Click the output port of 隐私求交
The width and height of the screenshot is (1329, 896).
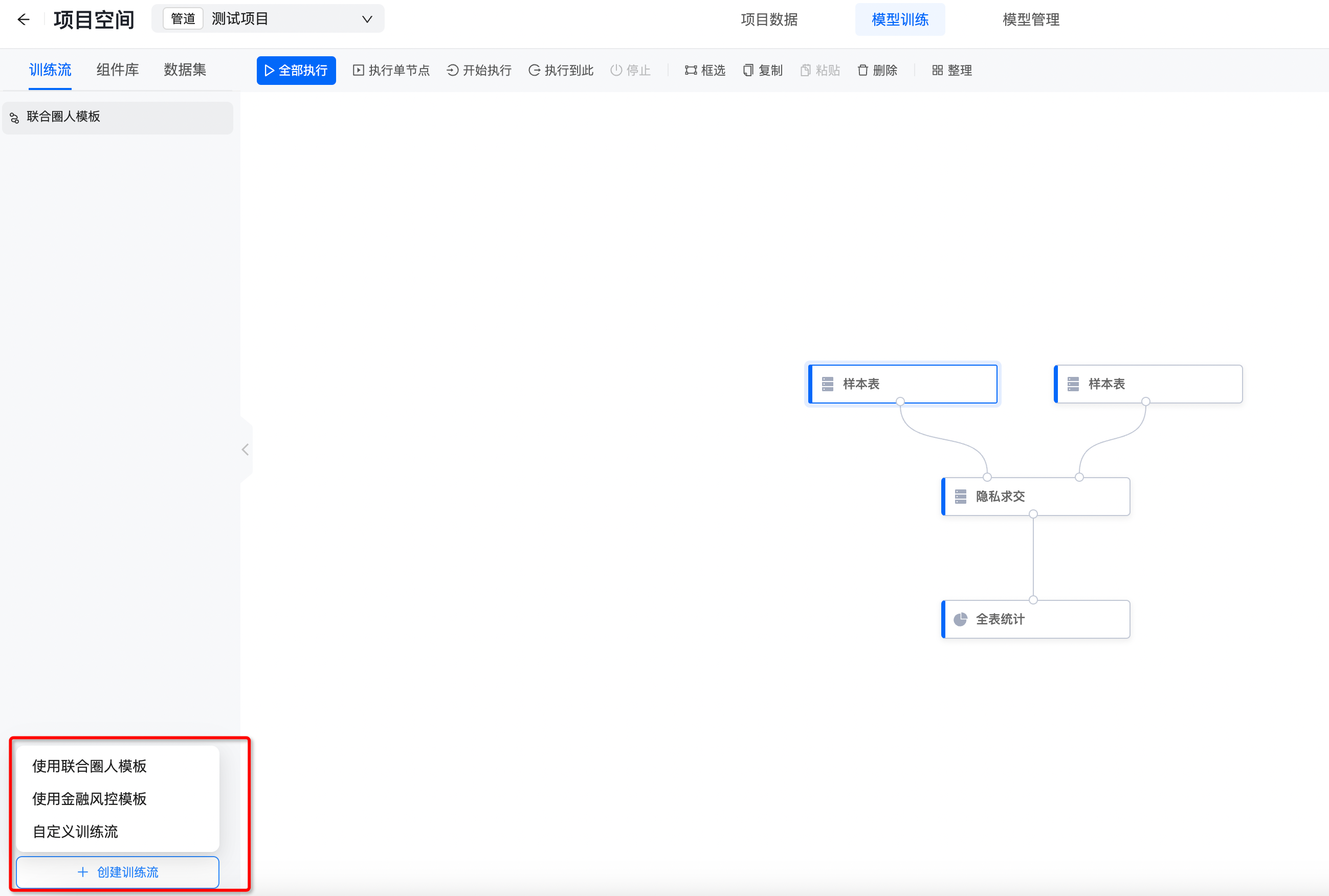coord(1033,514)
